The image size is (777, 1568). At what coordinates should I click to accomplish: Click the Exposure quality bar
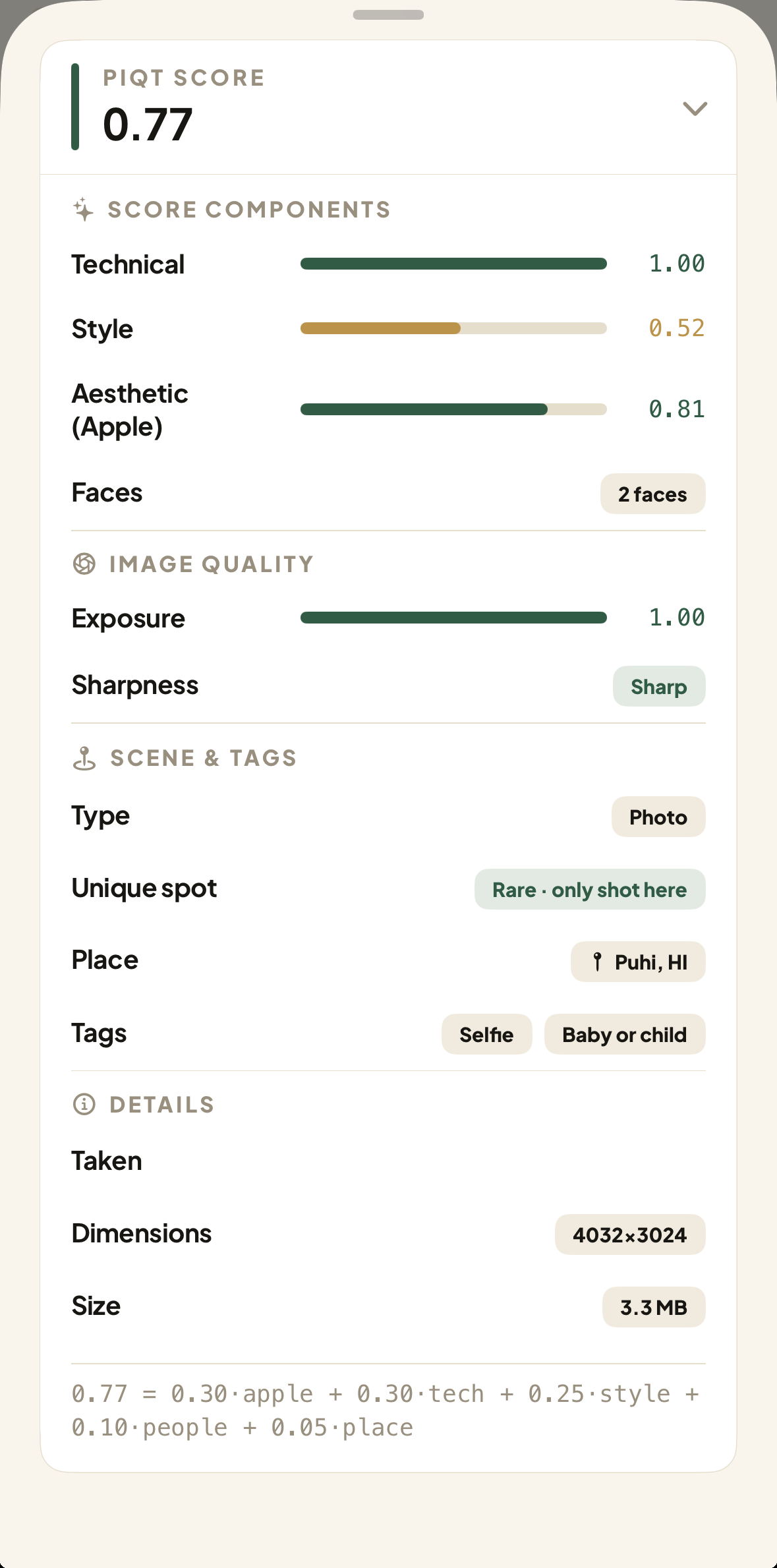453,618
